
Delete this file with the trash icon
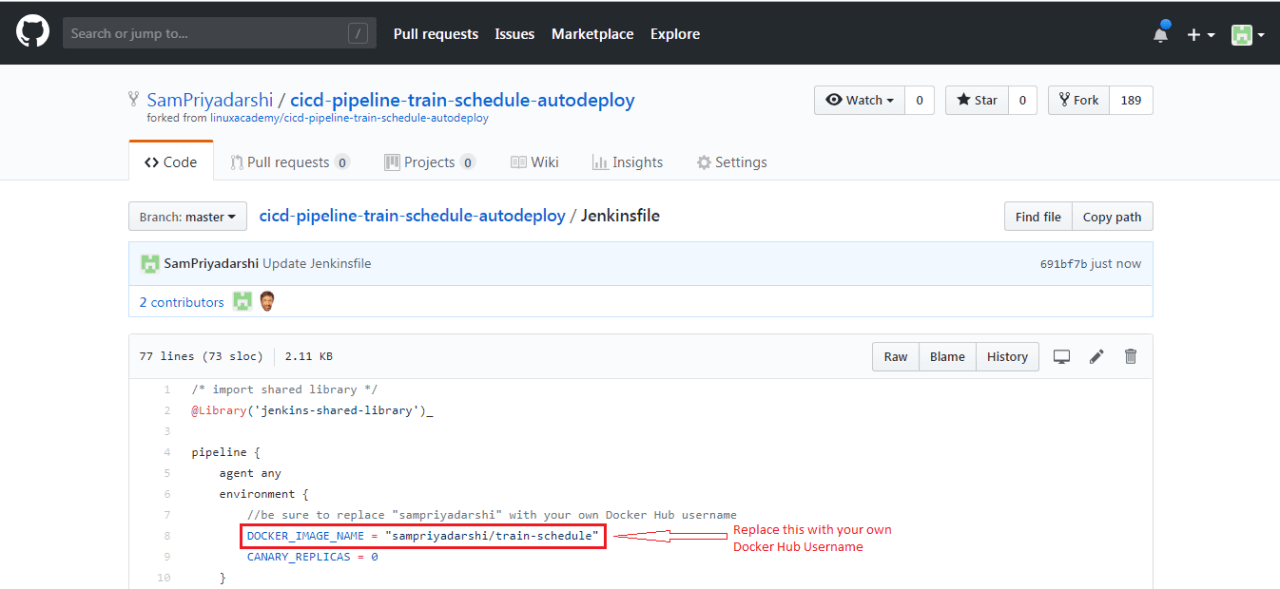tap(1131, 357)
